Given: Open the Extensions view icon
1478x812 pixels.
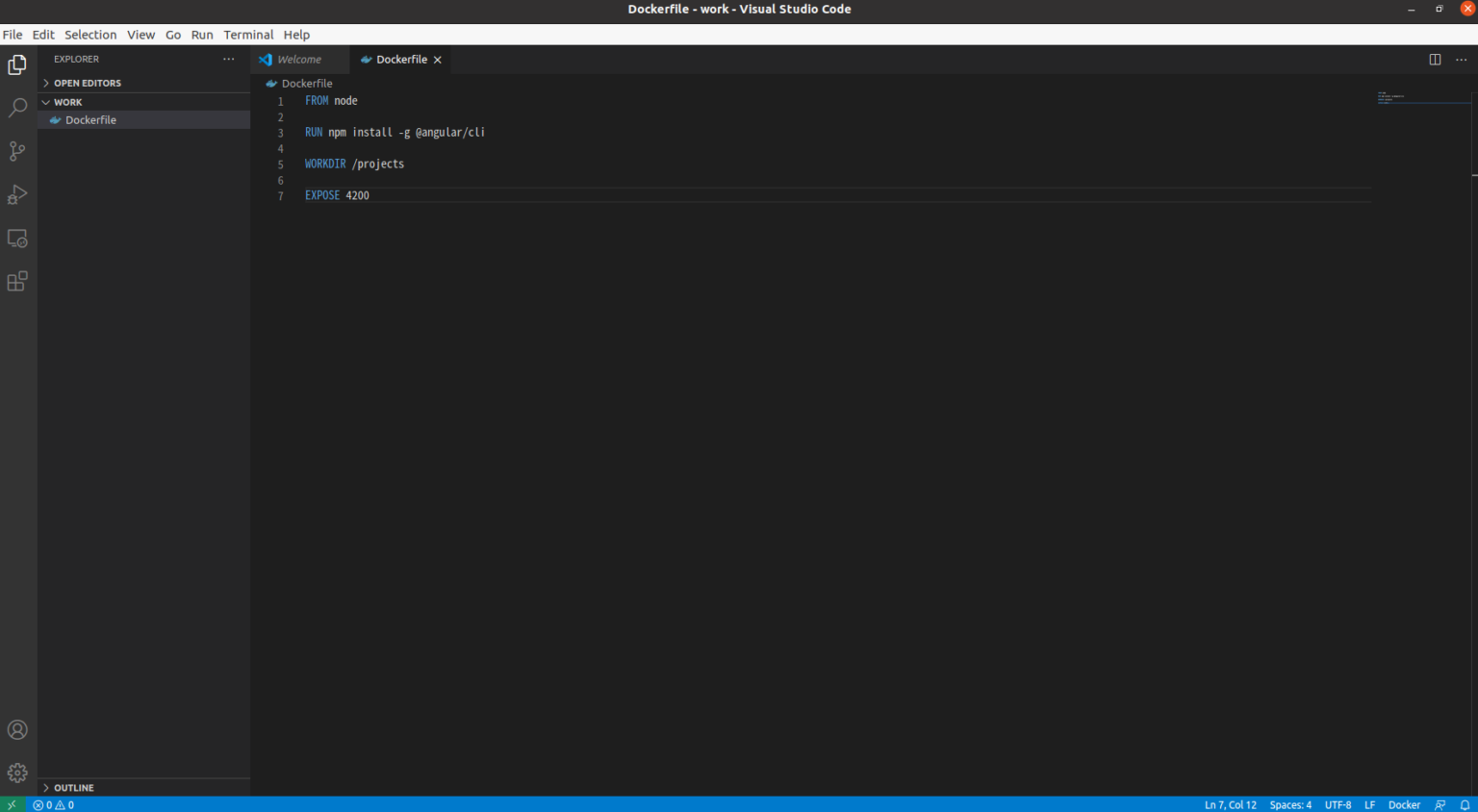Looking at the screenshot, I should 17,281.
